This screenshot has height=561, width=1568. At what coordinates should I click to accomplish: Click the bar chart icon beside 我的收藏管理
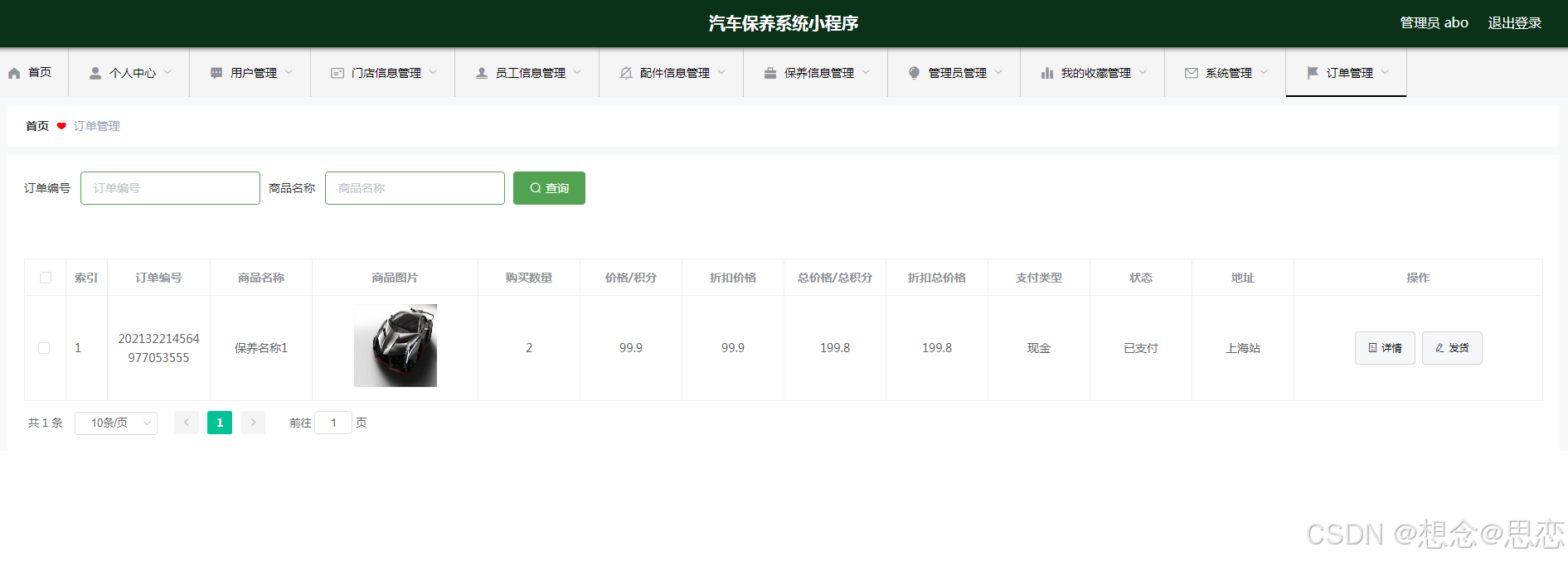(x=1047, y=73)
